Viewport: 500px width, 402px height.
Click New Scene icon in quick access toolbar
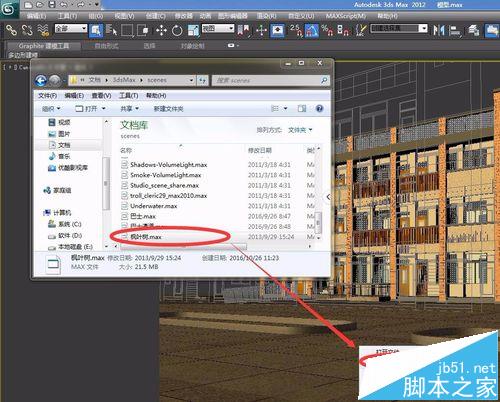[29, 5]
